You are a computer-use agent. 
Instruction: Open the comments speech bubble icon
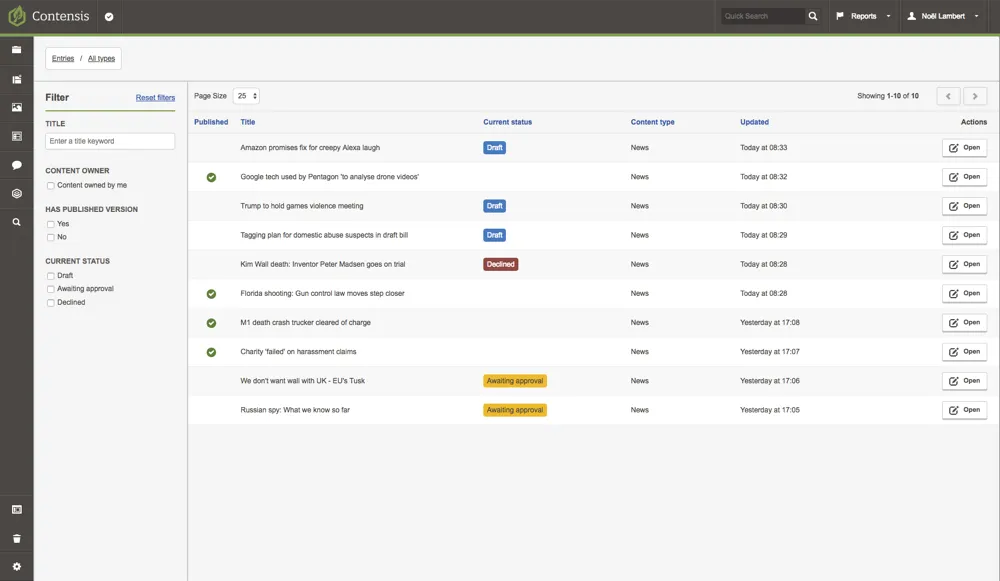tap(17, 165)
